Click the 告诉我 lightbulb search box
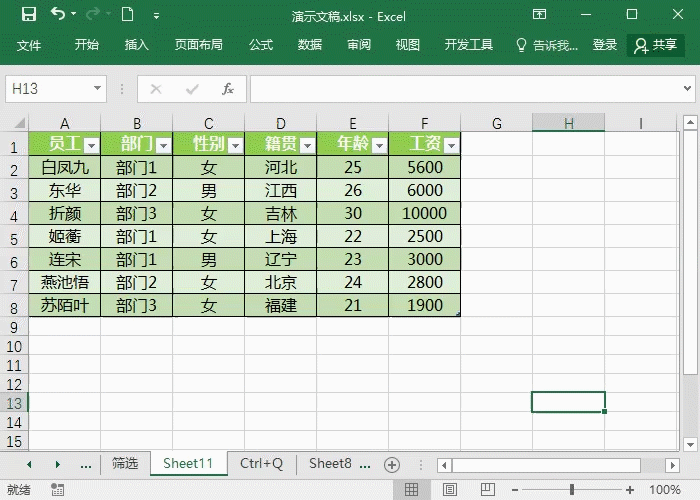Viewport: 700px width, 500px height. [546, 45]
